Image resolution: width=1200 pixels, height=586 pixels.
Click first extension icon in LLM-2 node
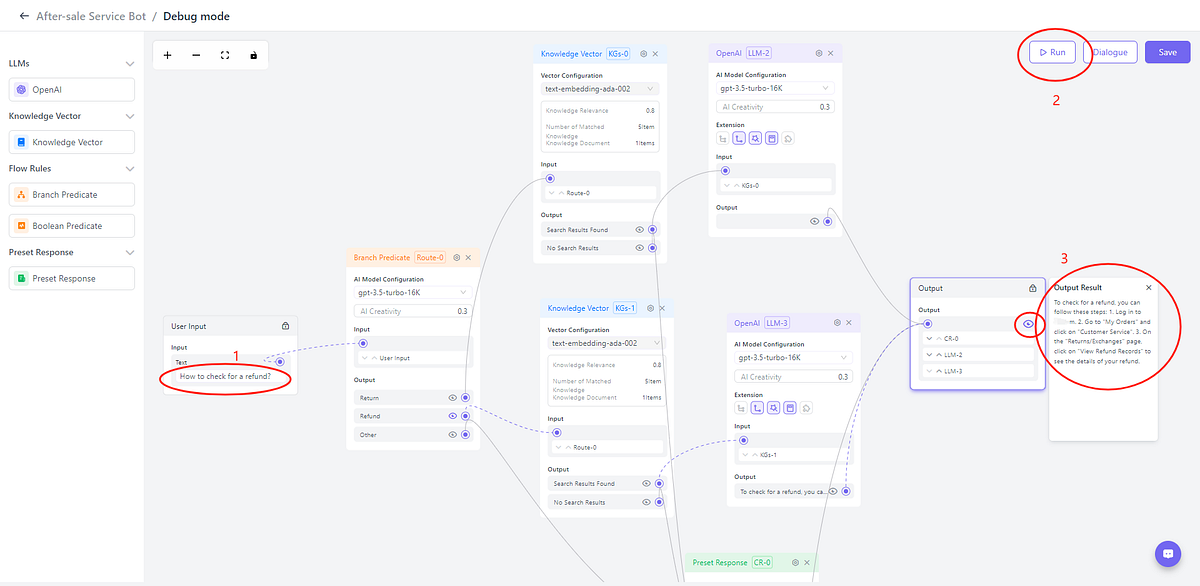pyautogui.click(x=724, y=138)
